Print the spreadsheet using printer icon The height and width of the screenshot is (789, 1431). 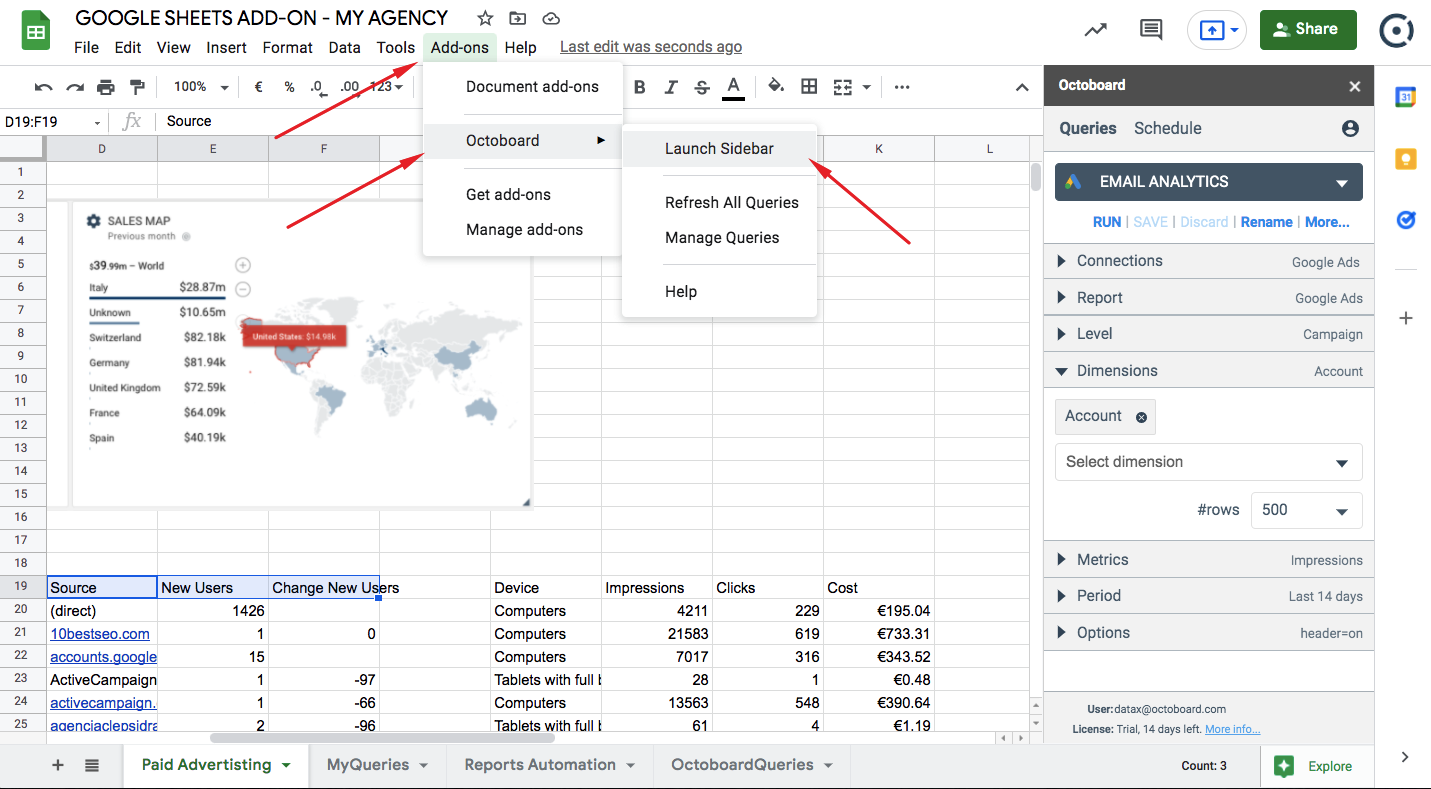106,87
